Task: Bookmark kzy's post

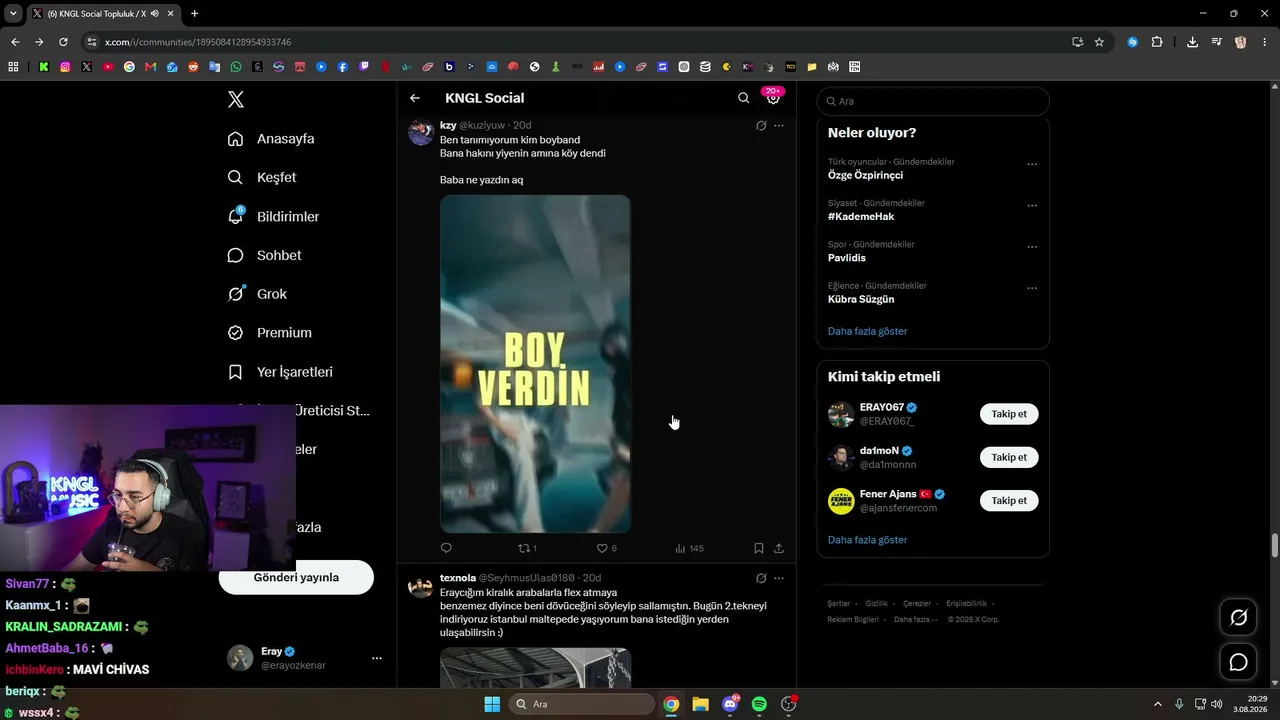Action: [759, 548]
